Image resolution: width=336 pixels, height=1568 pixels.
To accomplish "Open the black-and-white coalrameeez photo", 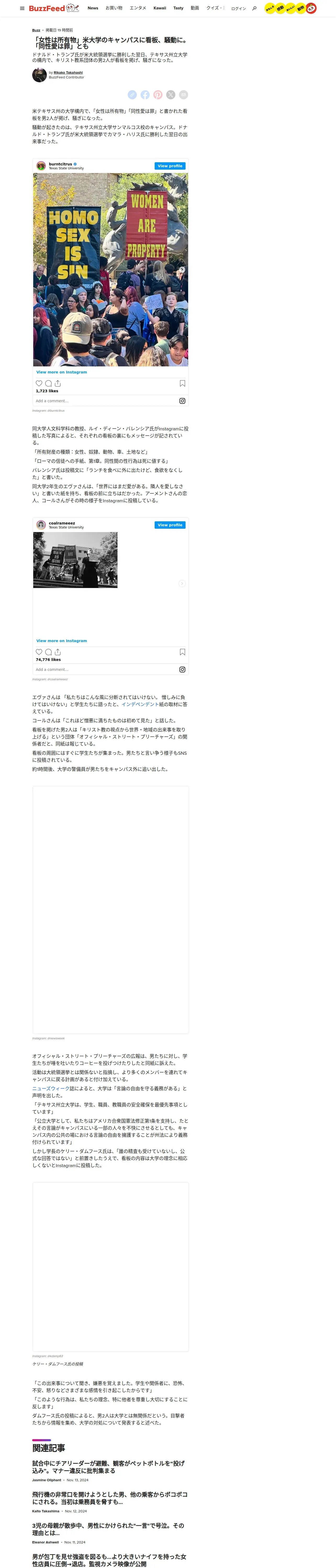I will point(76,560).
